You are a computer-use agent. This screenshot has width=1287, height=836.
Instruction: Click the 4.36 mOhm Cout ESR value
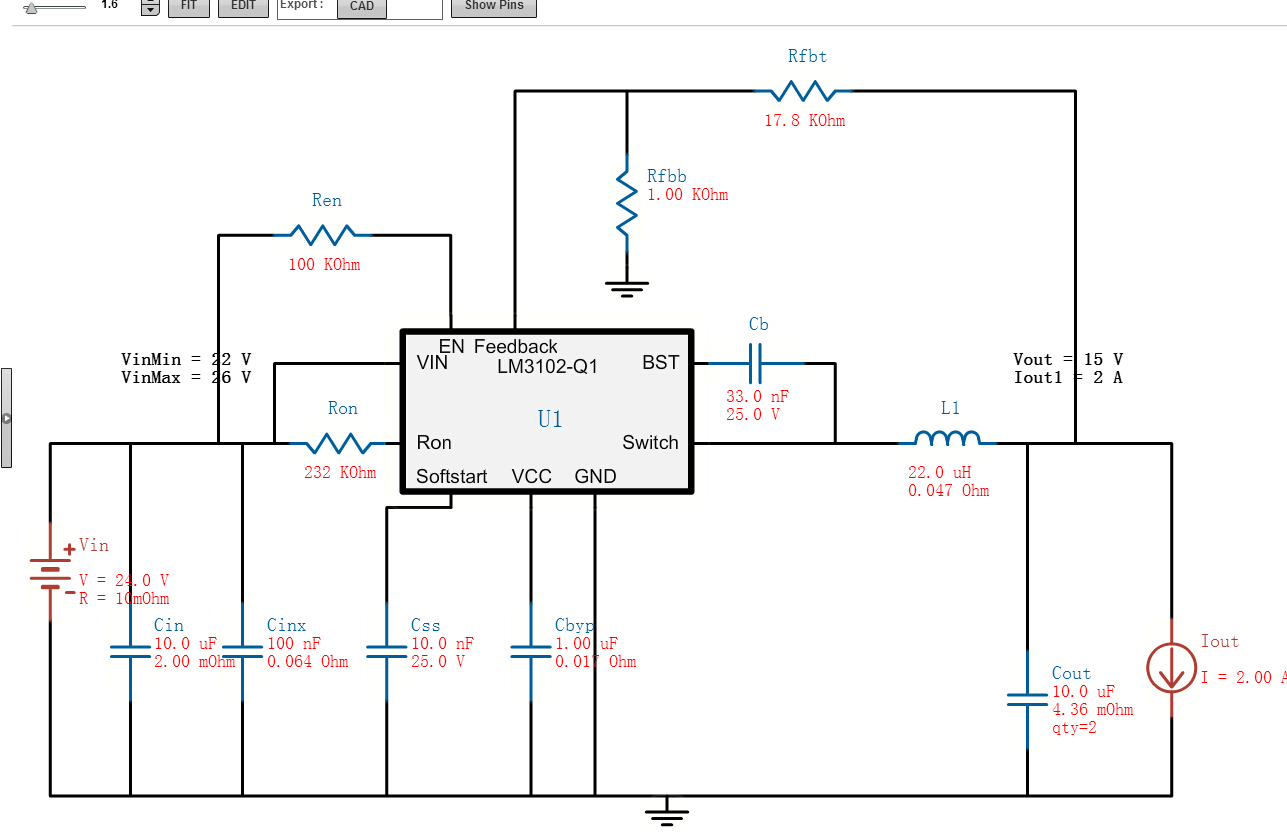[1093, 710]
